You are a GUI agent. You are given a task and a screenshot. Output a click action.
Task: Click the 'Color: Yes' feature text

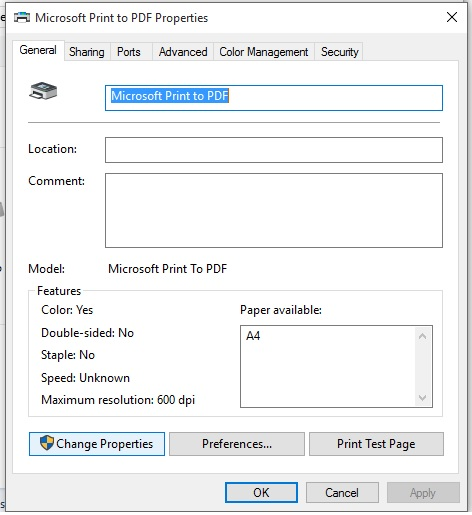point(67,310)
